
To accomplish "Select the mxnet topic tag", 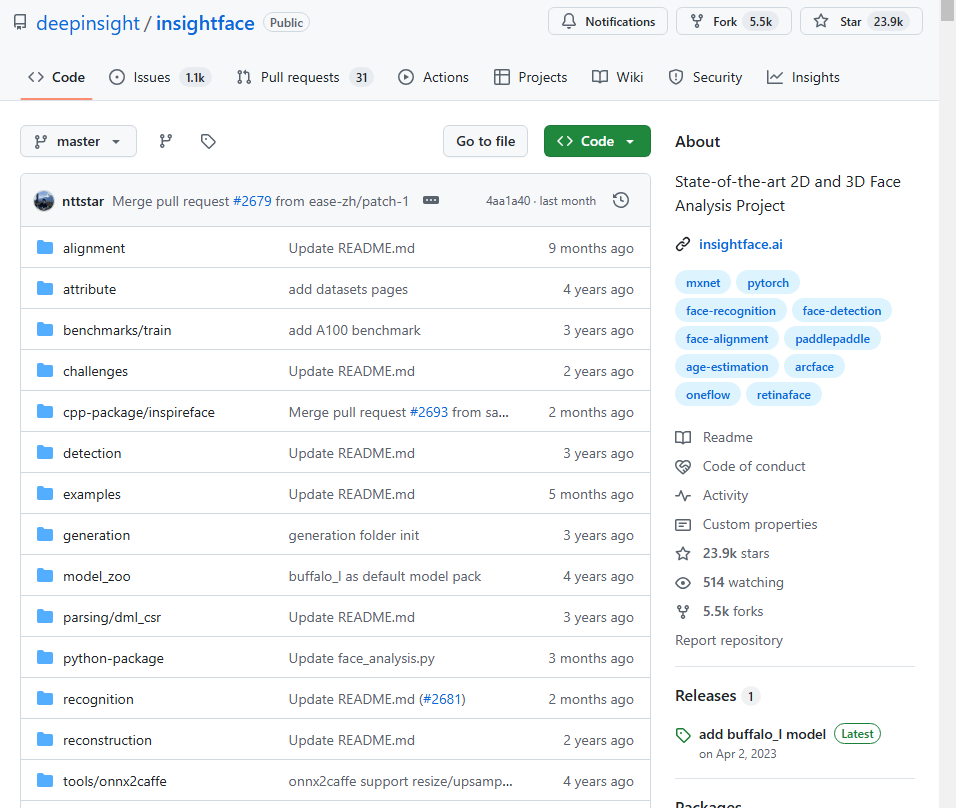I will [703, 283].
